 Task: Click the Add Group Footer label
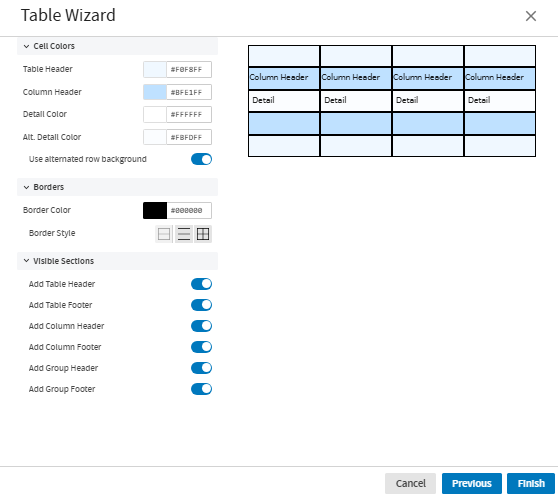(62, 389)
